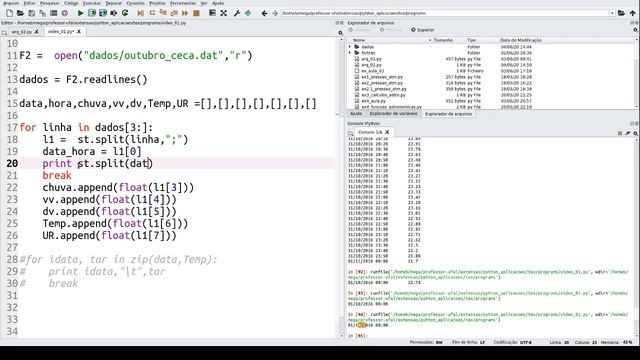Step into function debug icon
Viewport: 640px width, 360px height.
[163, 13]
